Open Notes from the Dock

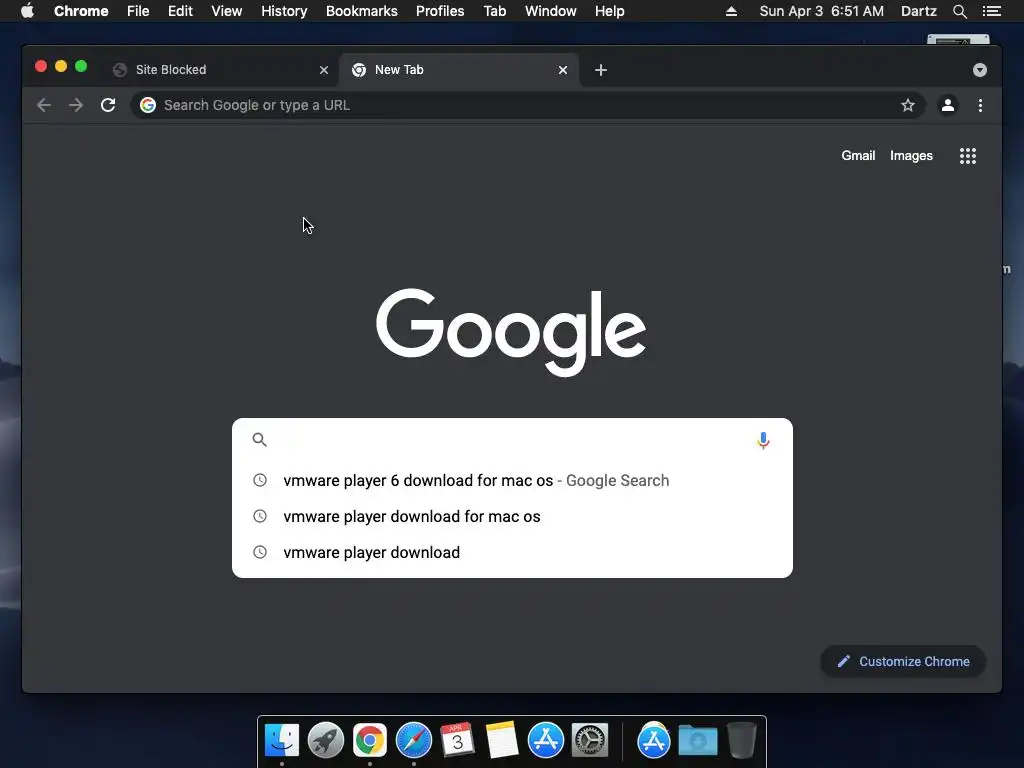(x=502, y=740)
